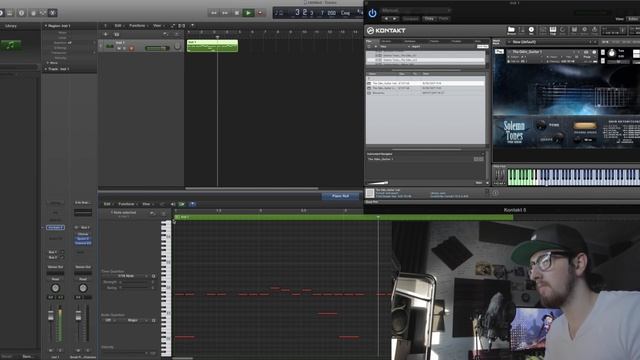
Task: Toggle the Kontakt plugin power button
Action: 372,13
